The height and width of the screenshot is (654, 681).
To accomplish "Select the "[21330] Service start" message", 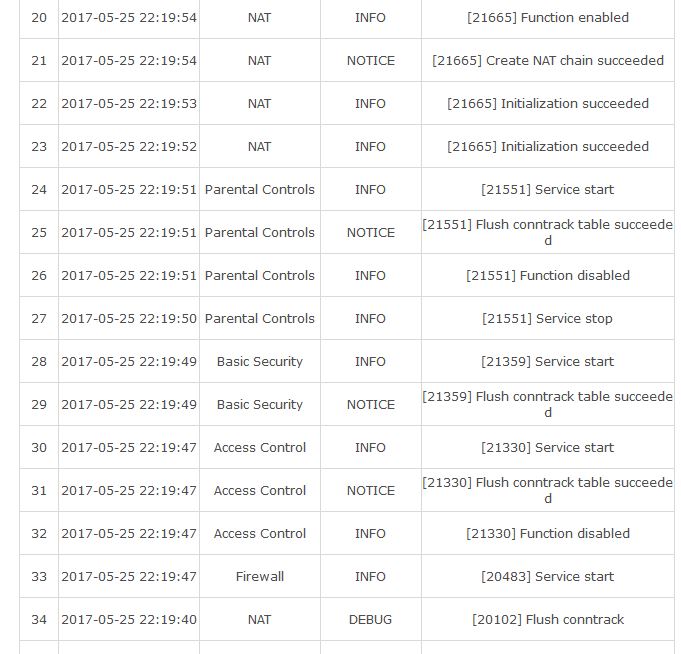I will coord(547,448).
